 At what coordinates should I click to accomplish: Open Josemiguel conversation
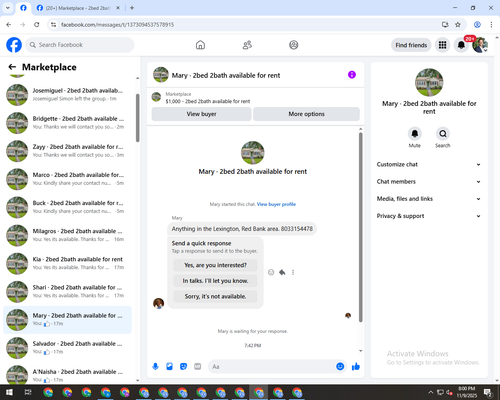[67, 95]
